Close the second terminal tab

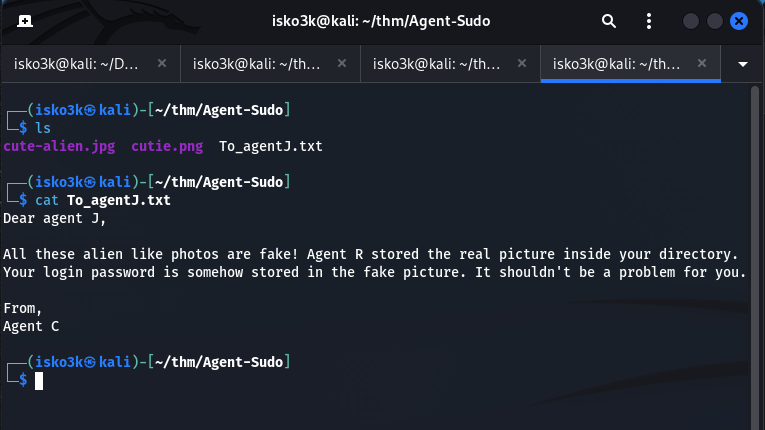(342, 63)
